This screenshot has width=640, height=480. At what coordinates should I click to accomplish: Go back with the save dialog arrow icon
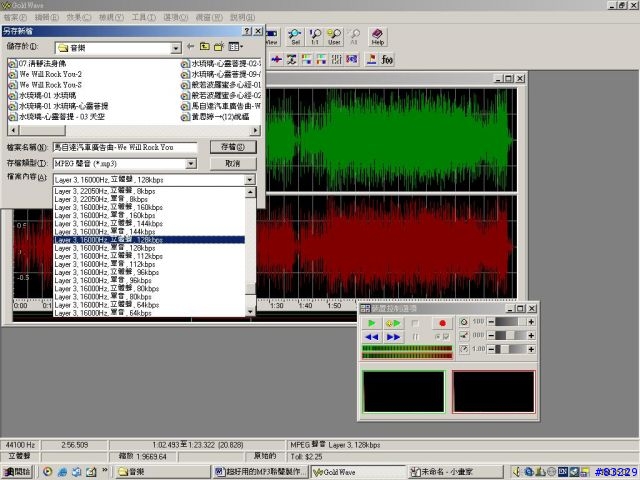190,47
